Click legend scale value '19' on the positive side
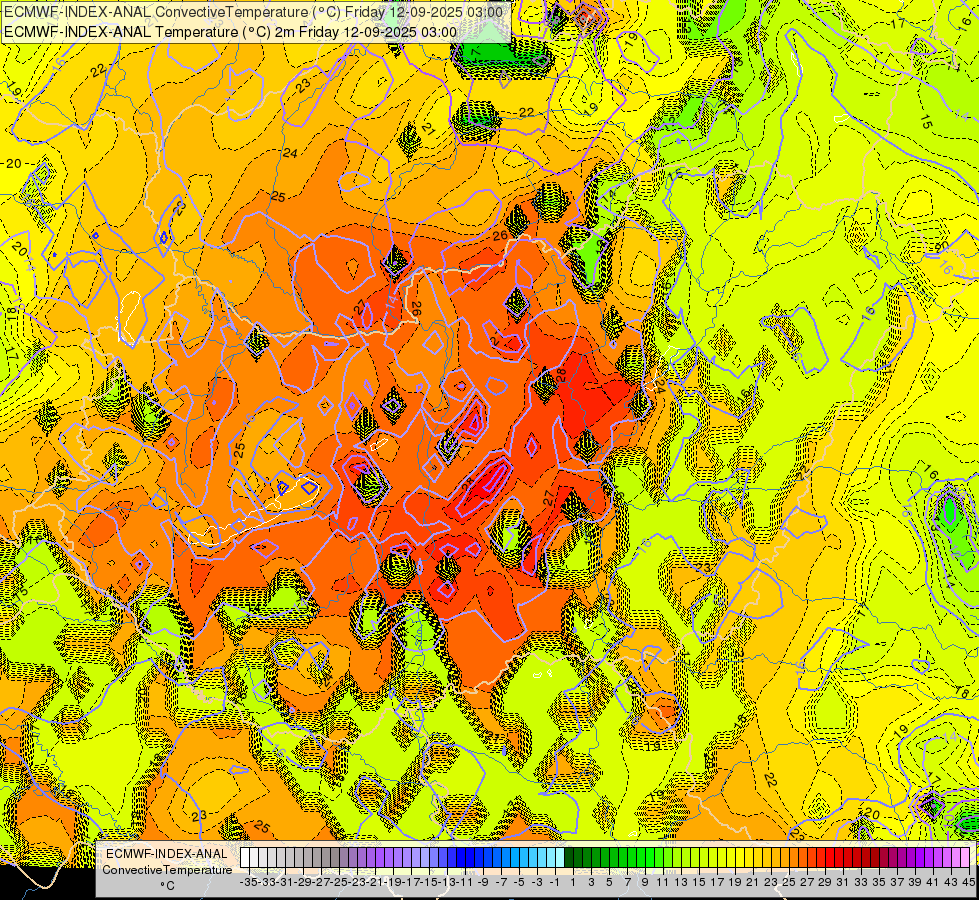Screen dimensions: 979x900 (735, 882)
